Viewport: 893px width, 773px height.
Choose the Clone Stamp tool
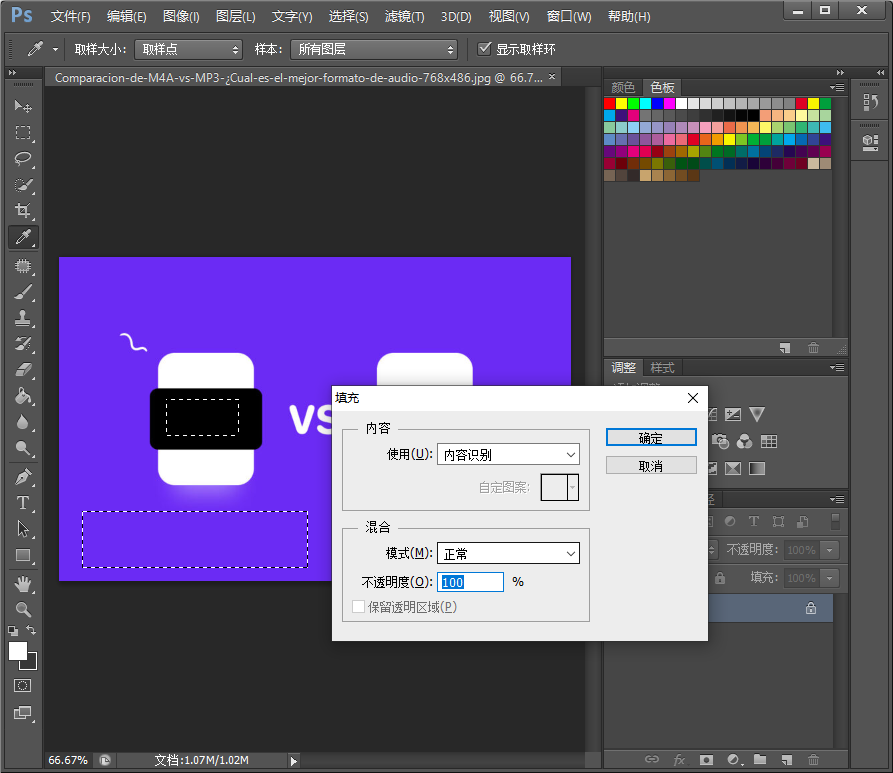pyautogui.click(x=23, y=318)
